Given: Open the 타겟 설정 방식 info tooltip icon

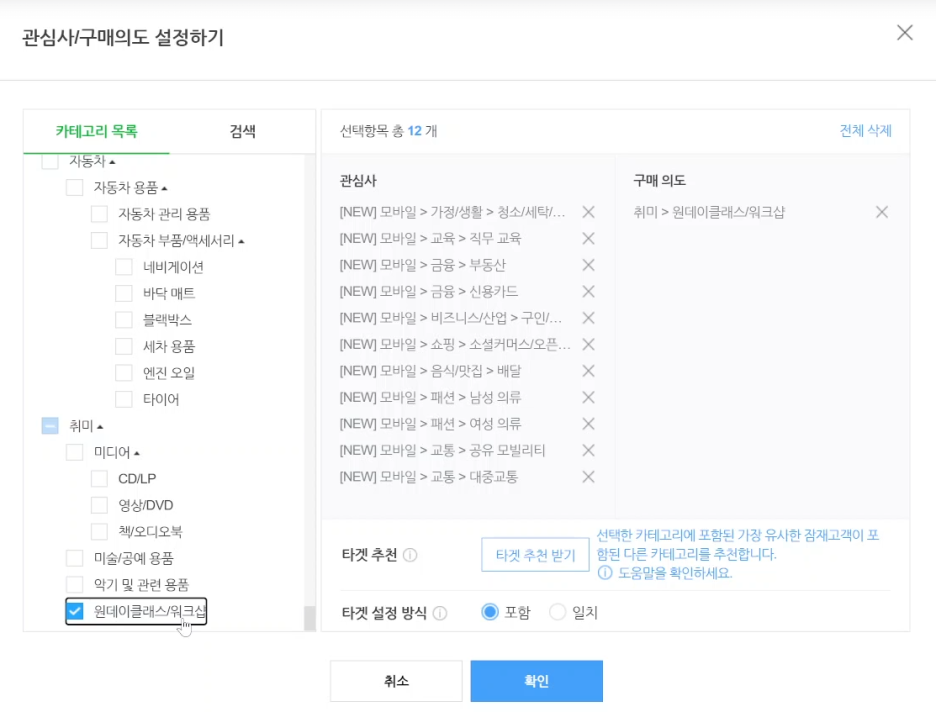Looking at the screenshot, I should tap(440, 613).
